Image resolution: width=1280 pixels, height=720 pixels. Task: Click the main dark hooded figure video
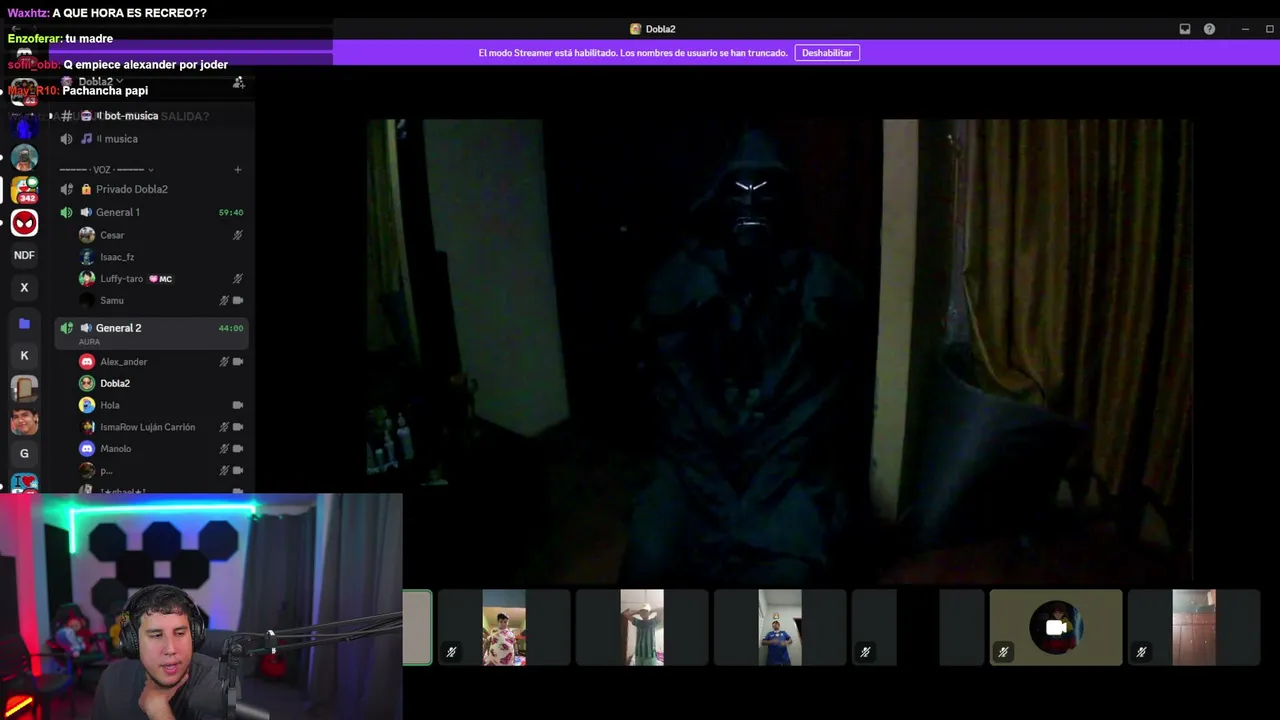pos(779,350)
